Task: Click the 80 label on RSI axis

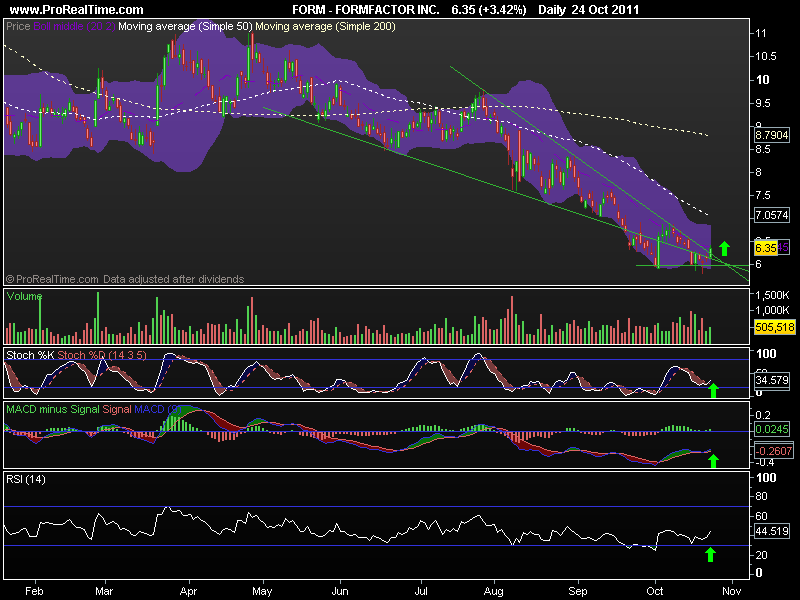Action: point(761,496)
